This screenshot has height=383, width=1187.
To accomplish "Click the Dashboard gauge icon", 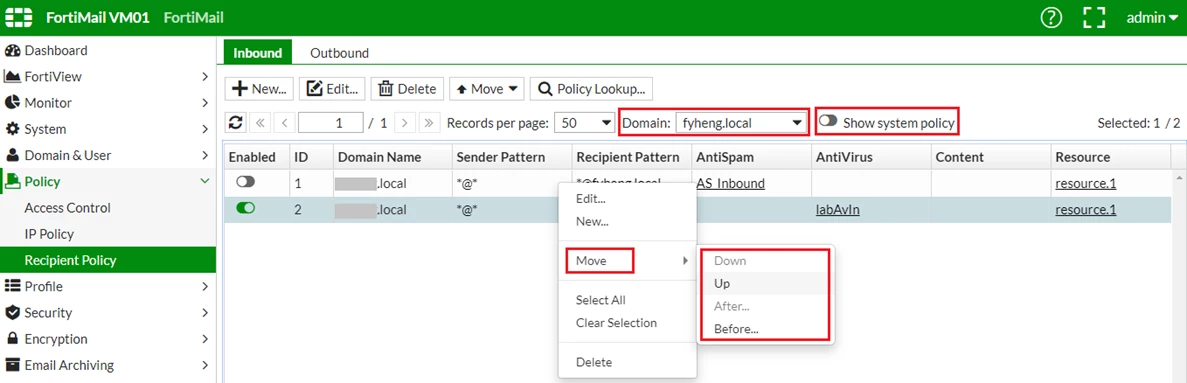I will 12,51.
